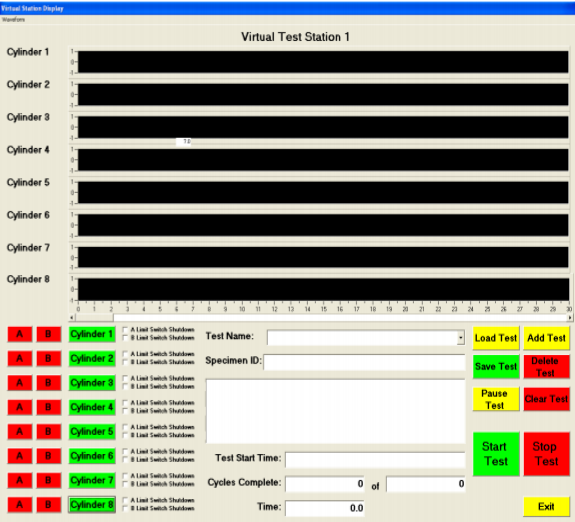The image size is (575, 522).
Task: Select the green Cylinder 8 button
Action: click(92, 505)
